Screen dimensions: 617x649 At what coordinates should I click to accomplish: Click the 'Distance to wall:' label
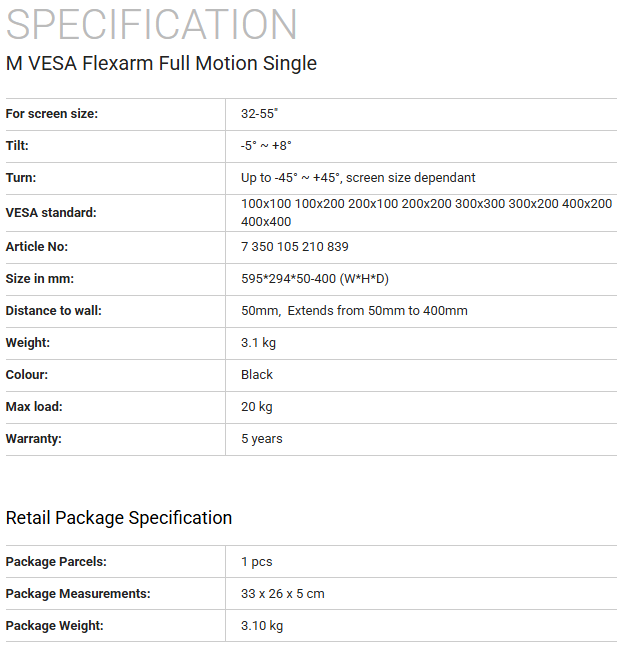click(53, 311)
